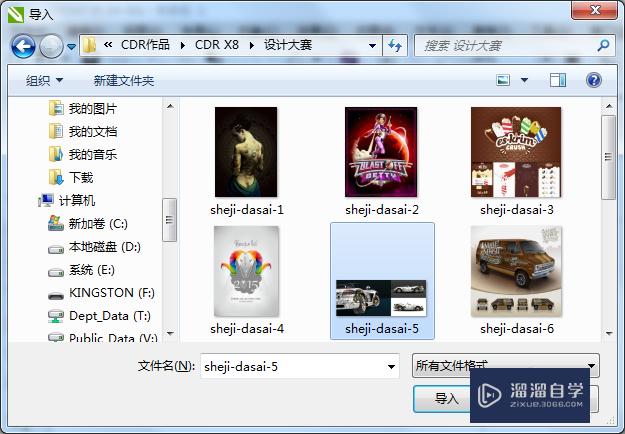Expand the arrow after CDR X8 breadcrumb

click(x=252, y=45)
